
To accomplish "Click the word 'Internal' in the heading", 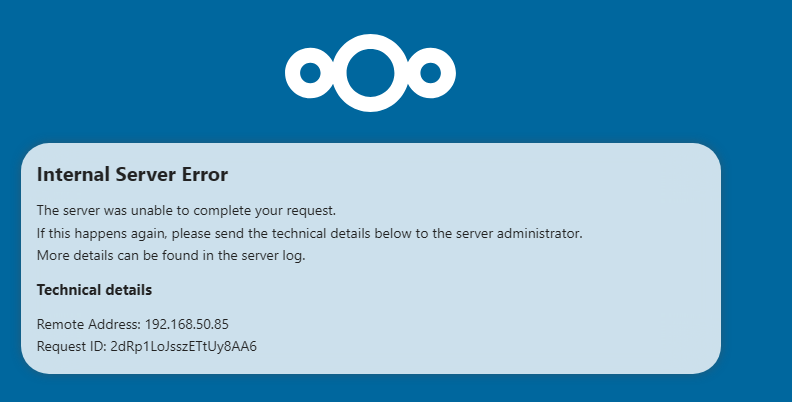I will click(x=73, y=175).
